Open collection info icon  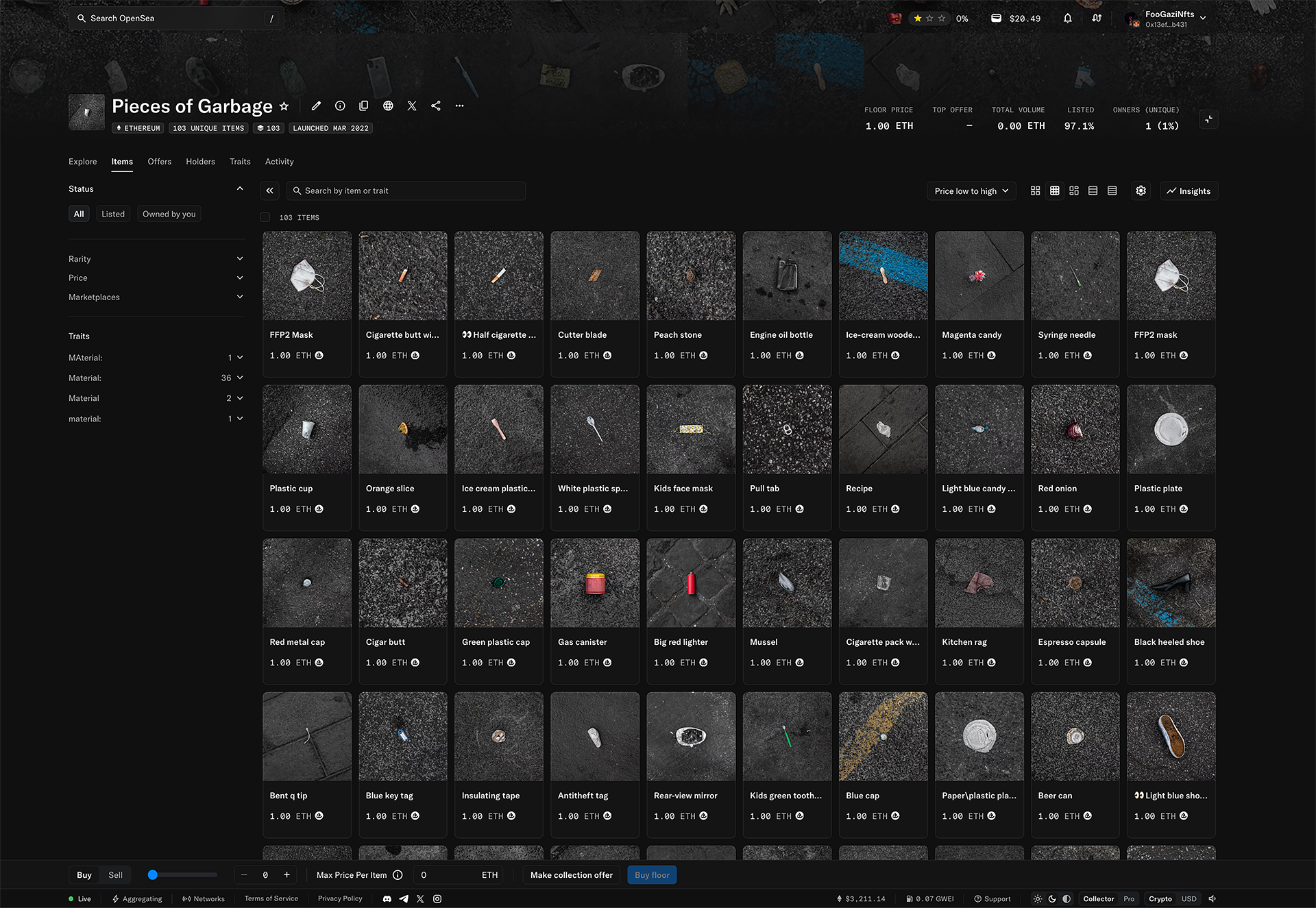pos(340,106)
